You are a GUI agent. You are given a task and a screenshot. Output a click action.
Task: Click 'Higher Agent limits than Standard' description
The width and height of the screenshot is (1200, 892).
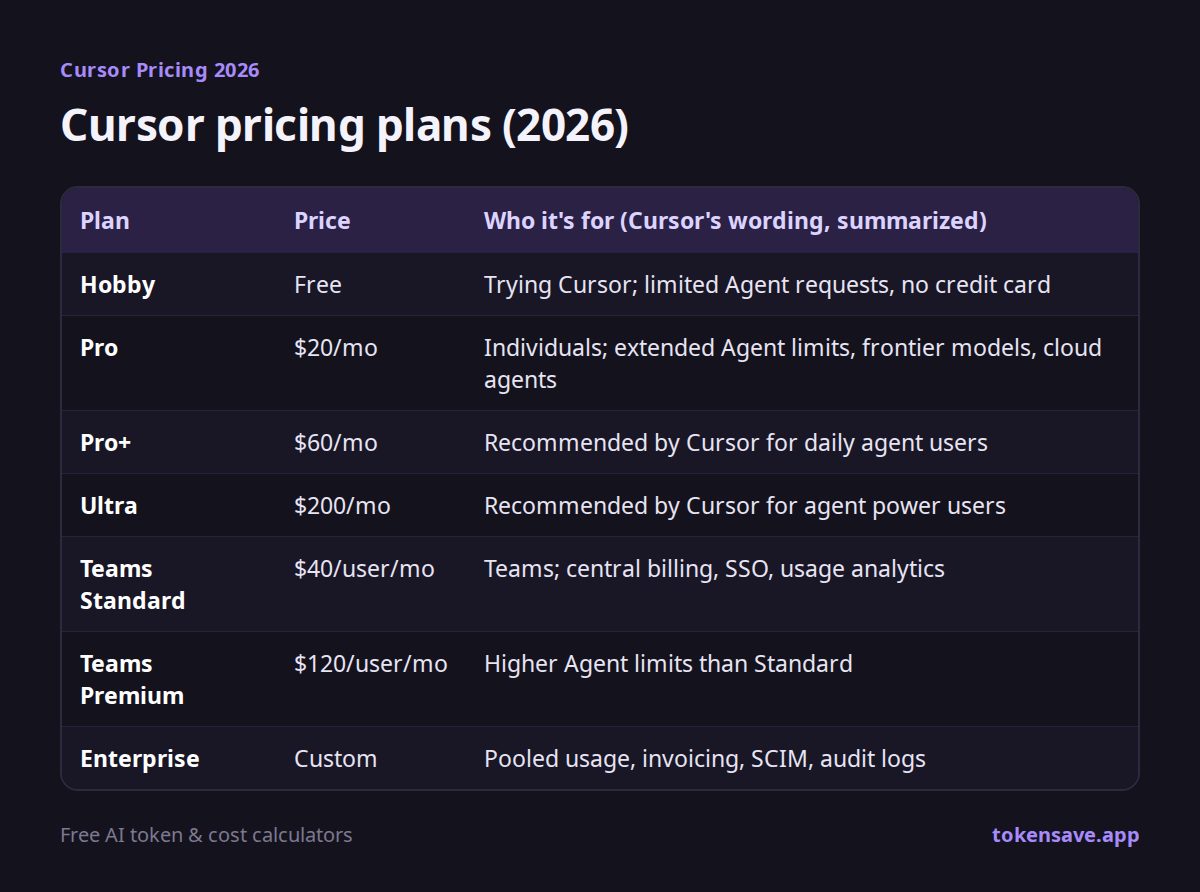pyautogui.click(x=668, y=664)
